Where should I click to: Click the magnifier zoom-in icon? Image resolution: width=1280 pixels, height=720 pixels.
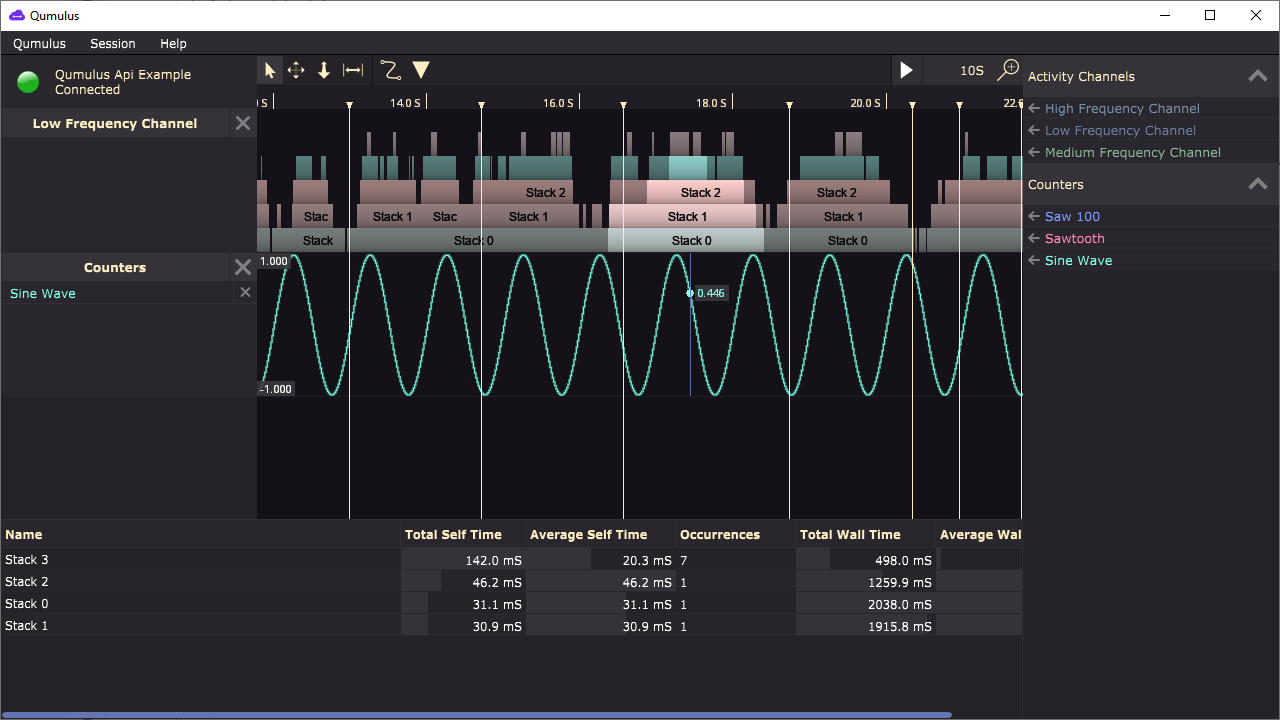point(1008,69)
